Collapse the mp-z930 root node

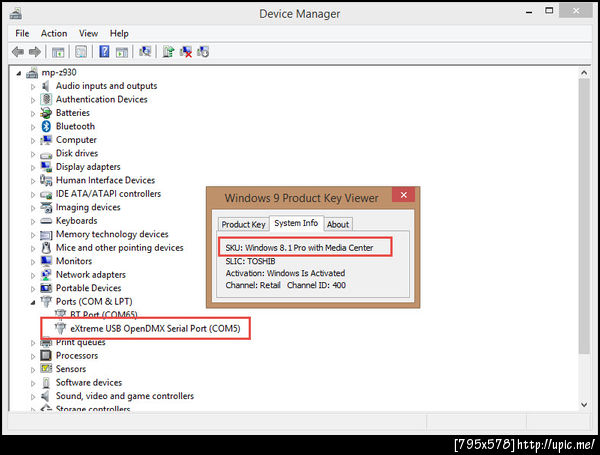pyautogui.click(x=19, y=73)
